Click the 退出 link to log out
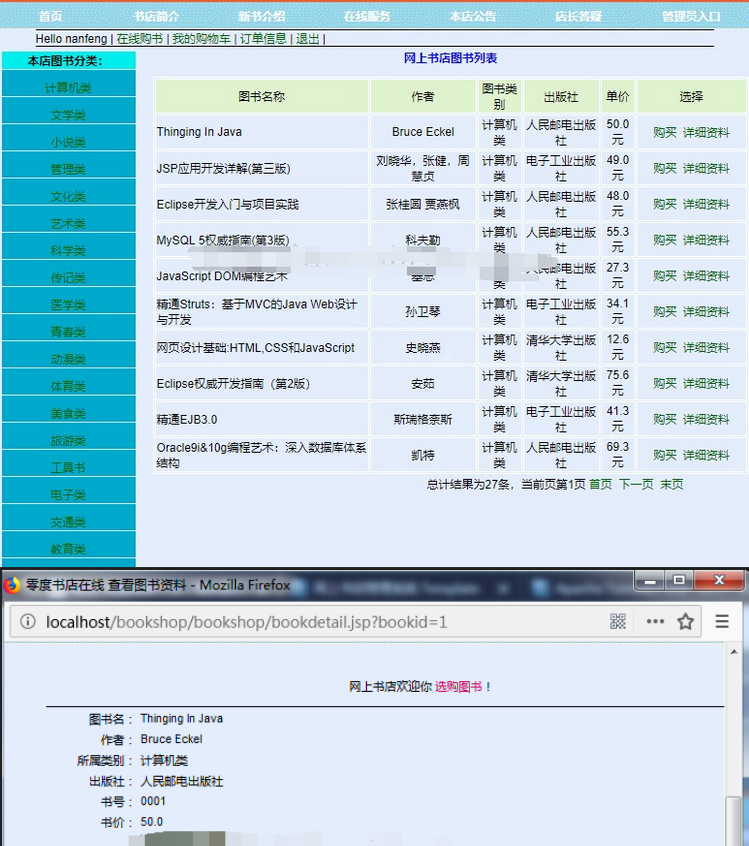Image resolution: width=749 pixels, height=846 pixels. [307, 39]
